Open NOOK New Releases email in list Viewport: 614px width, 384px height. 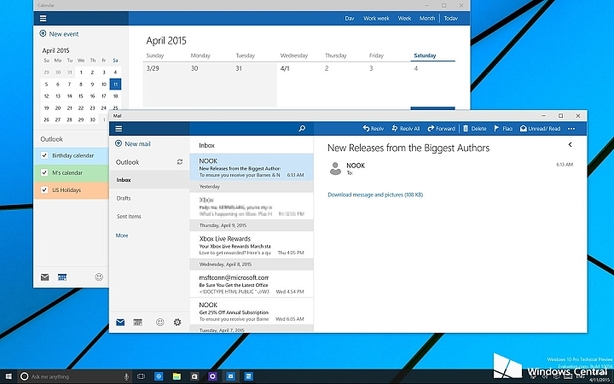251,167
